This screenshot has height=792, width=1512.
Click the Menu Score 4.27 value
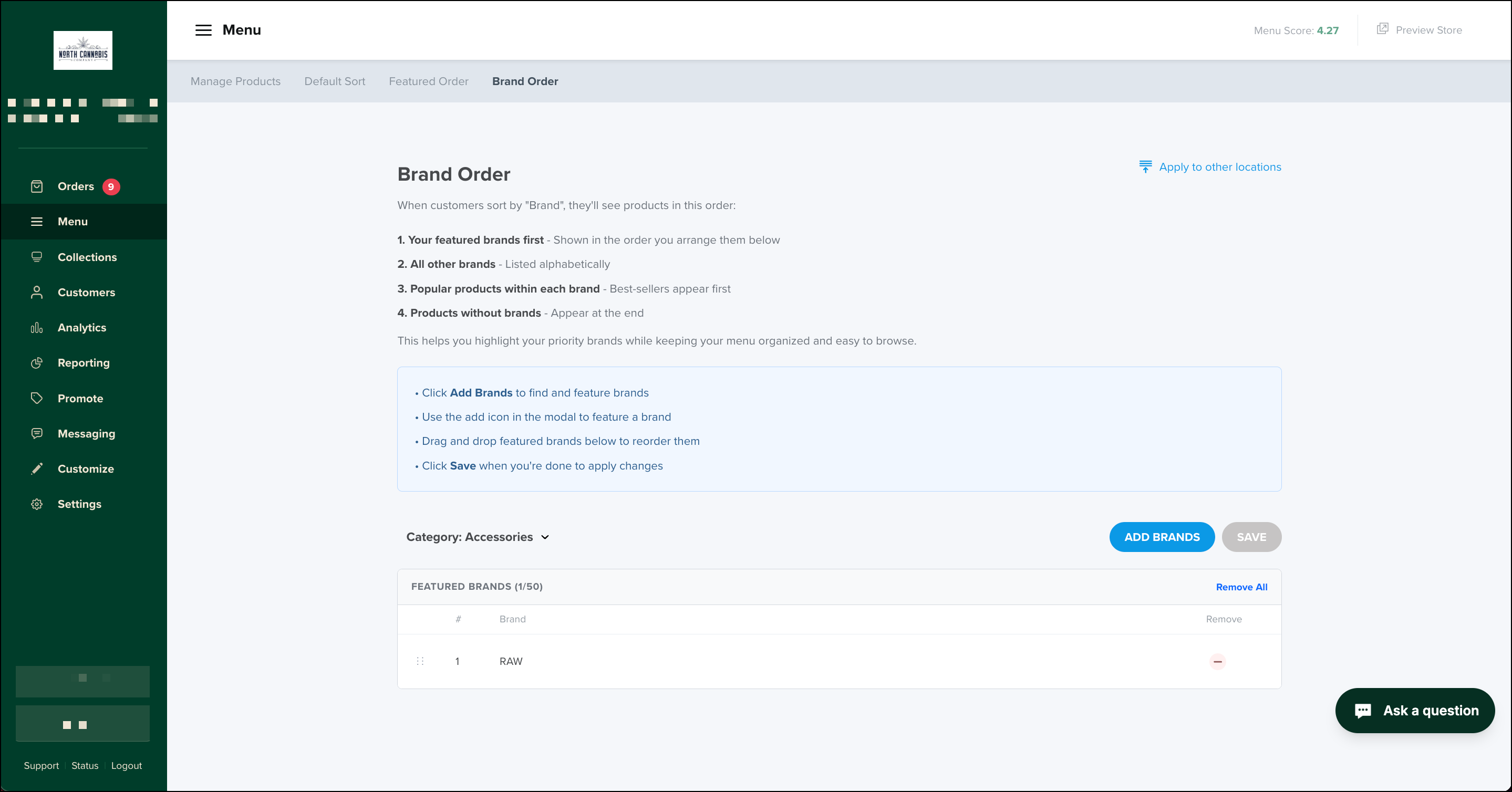click(x=1328, y=30)
